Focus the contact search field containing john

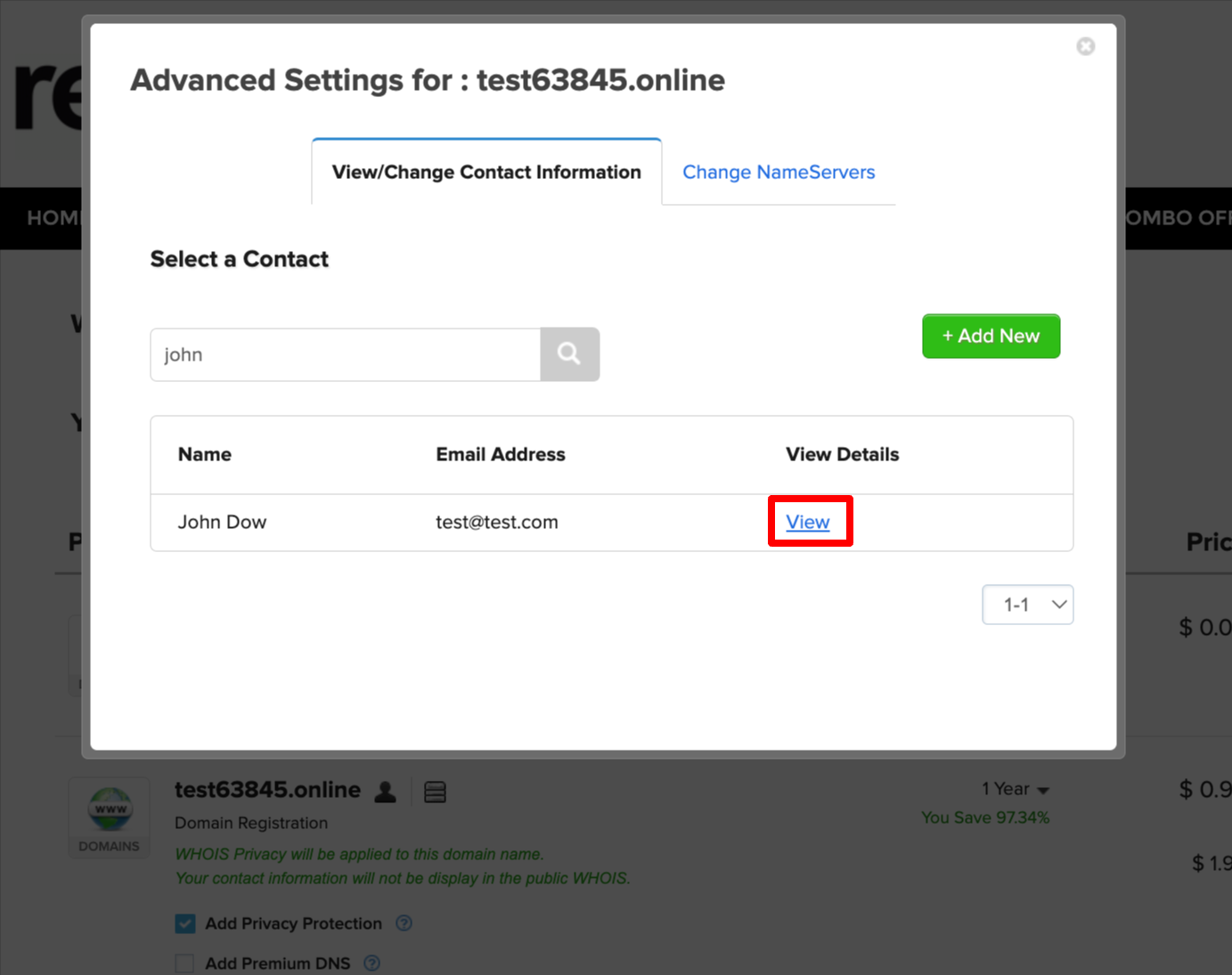point(346,354)
